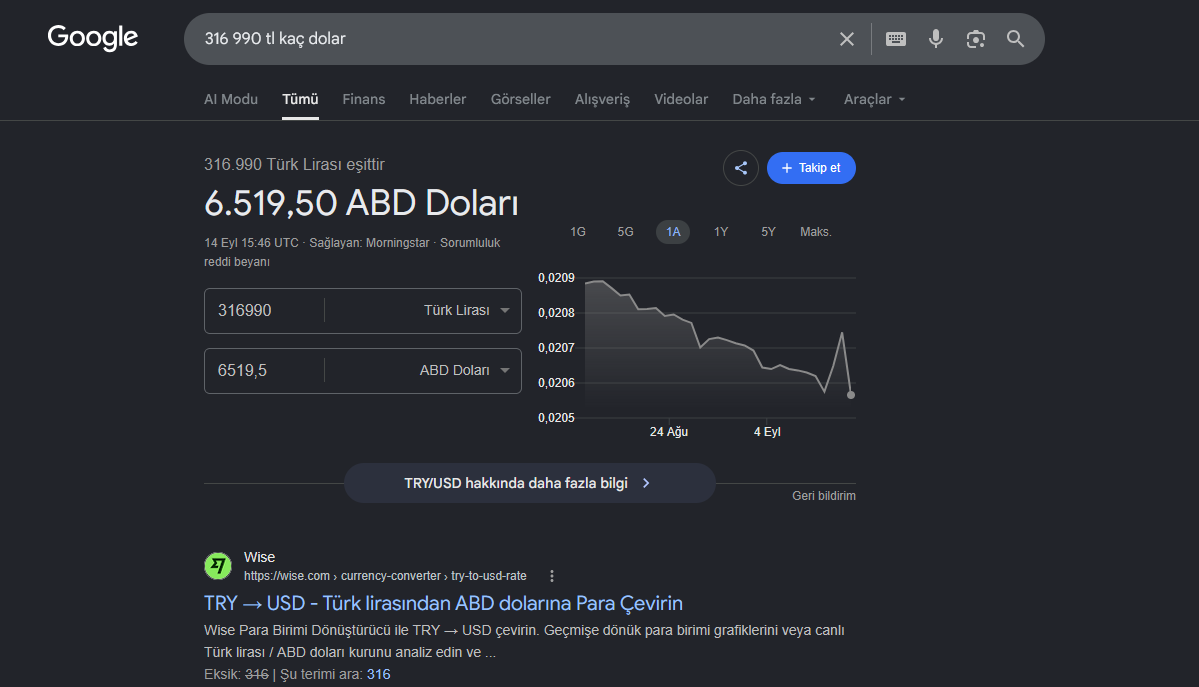1199x687 pixels.
Task: Open the Wise TRY → USD result title
Action: 444,603
